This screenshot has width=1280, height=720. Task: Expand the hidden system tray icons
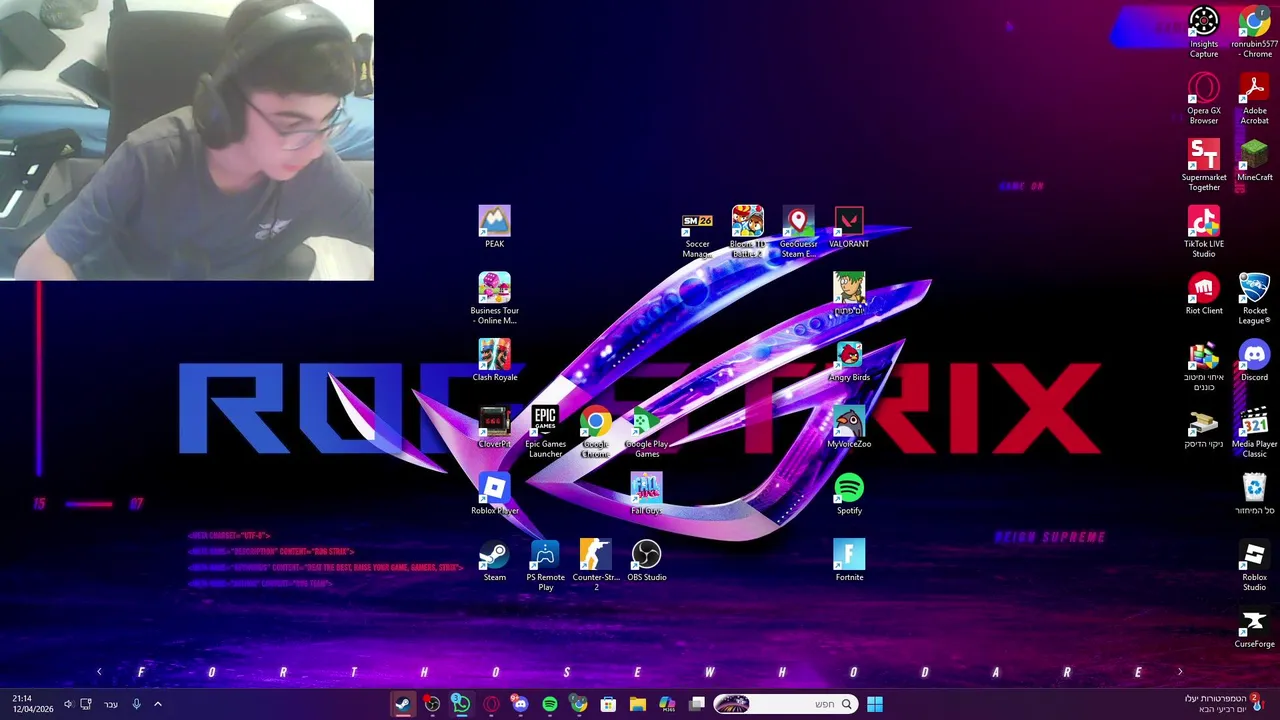[158, 704]
